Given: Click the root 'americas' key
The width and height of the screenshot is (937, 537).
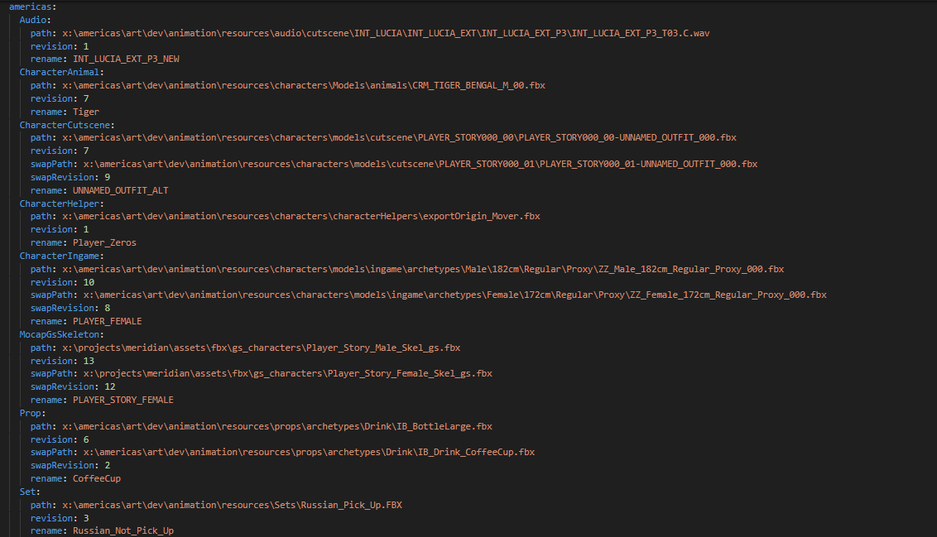Looking at the screenshot, I should (31, 6).
